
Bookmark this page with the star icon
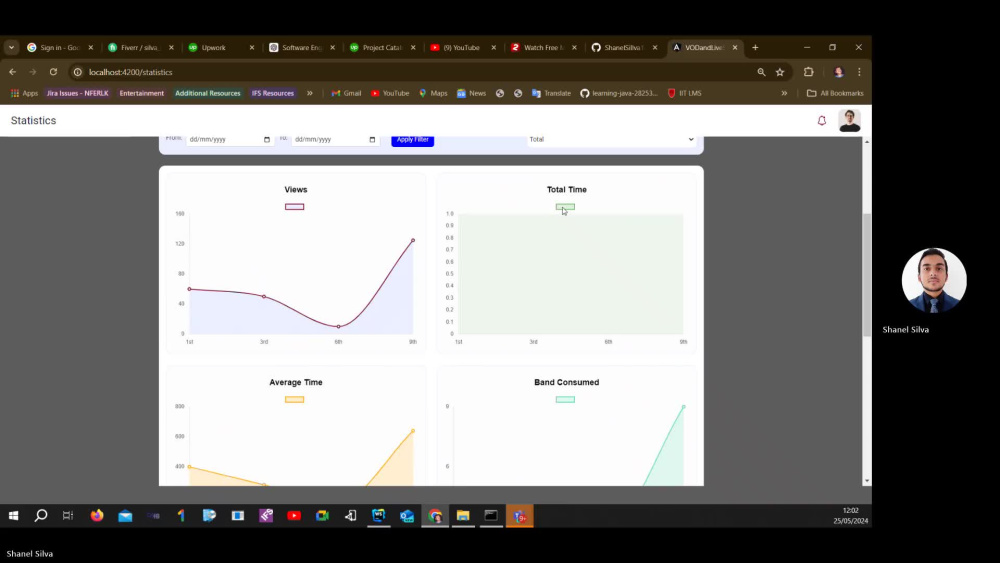coord(780,72)
